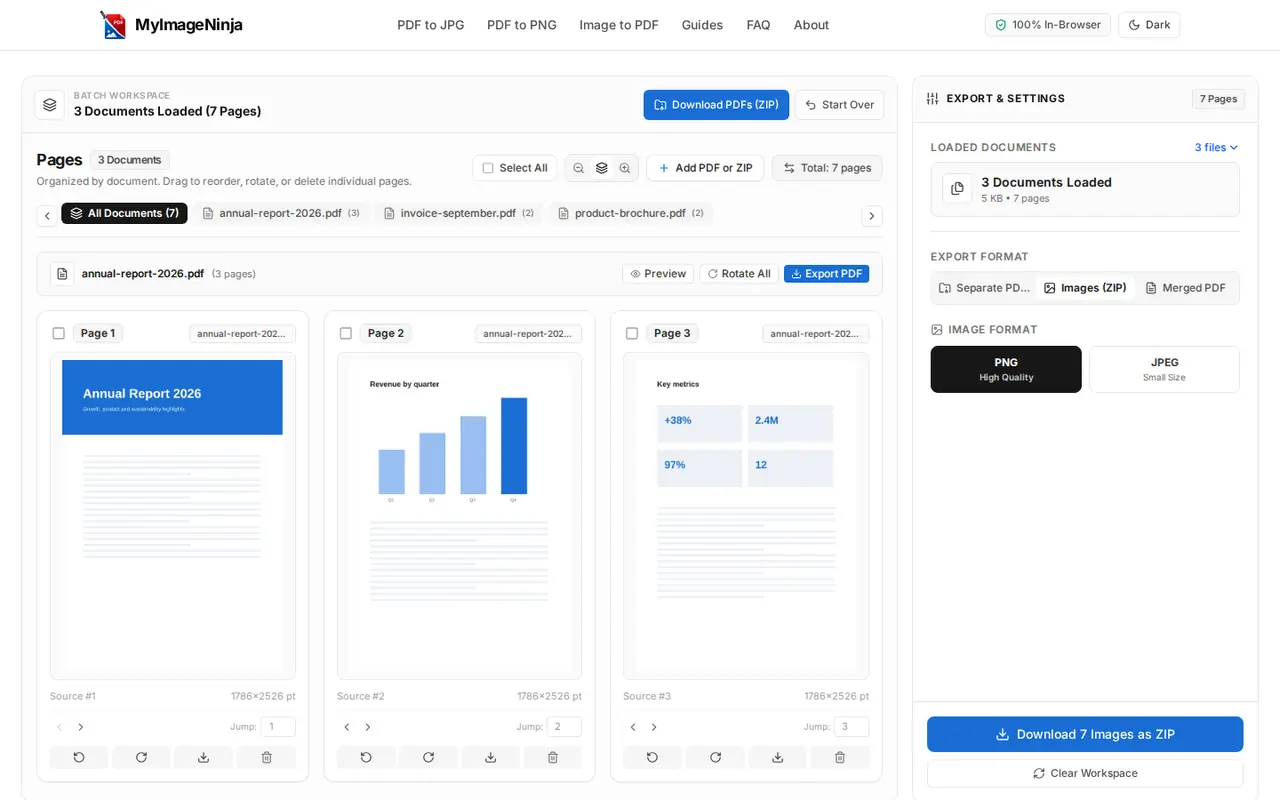Open Annual Report 2026 page thumbnail

172,515
